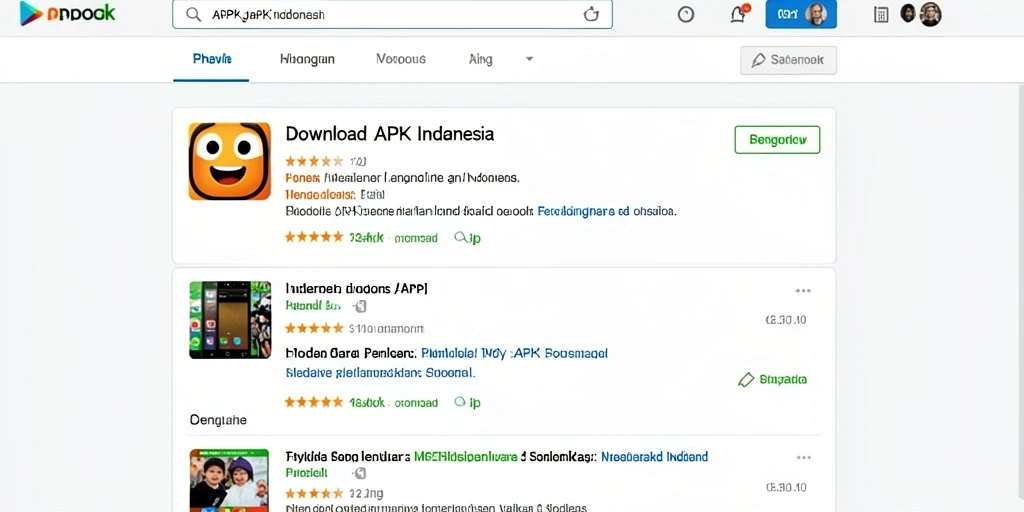Open the three-dots menu for hIderpeh dladons
This screenshot has height=512, width=1024.
[x=803, y=291]
